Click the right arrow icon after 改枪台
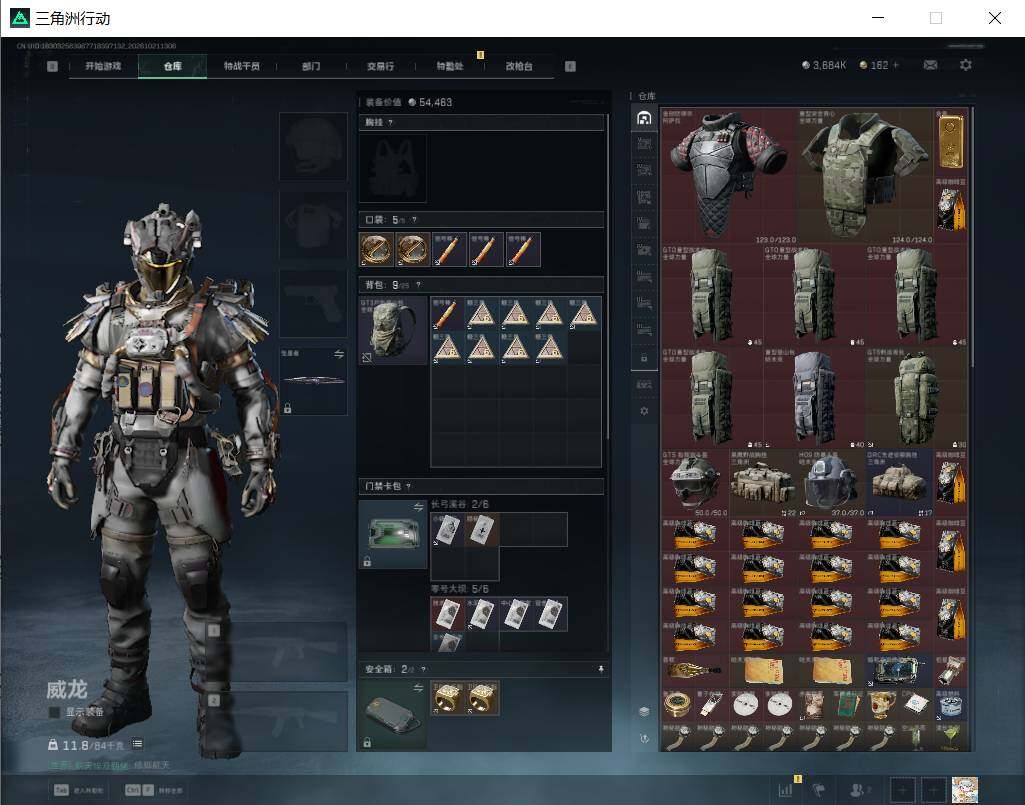1025x805 pixels. (x=570, y=66)
